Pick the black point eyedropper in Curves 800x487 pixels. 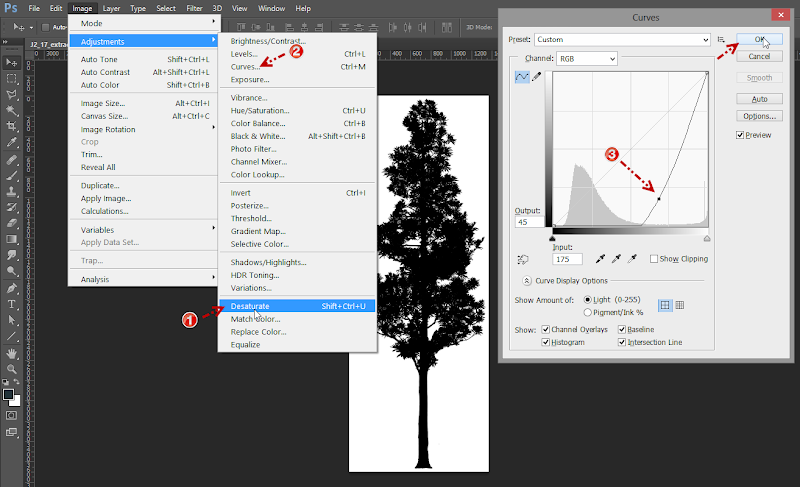601,259
